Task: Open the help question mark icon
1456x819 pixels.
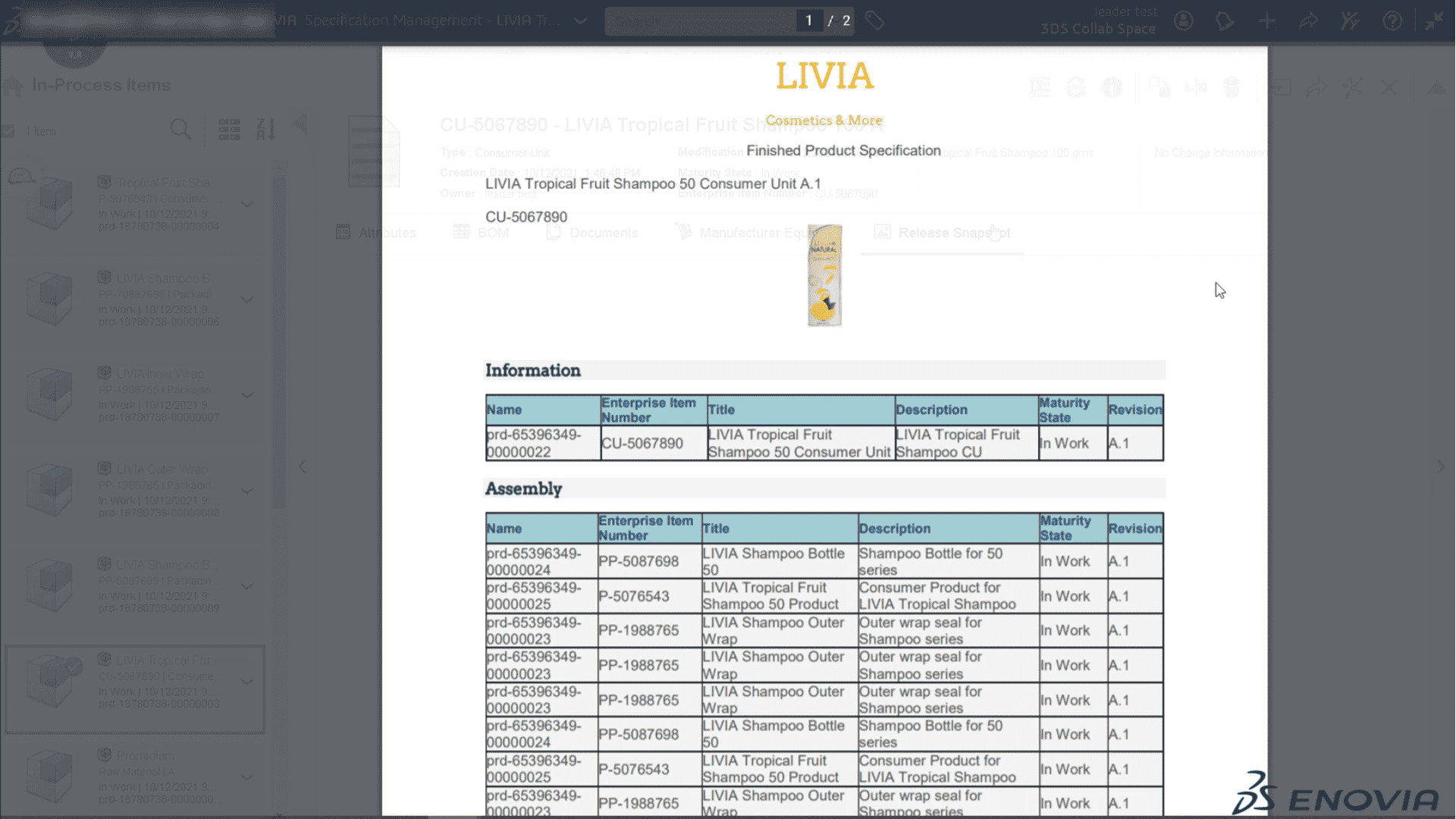Action: (1392, 20)
